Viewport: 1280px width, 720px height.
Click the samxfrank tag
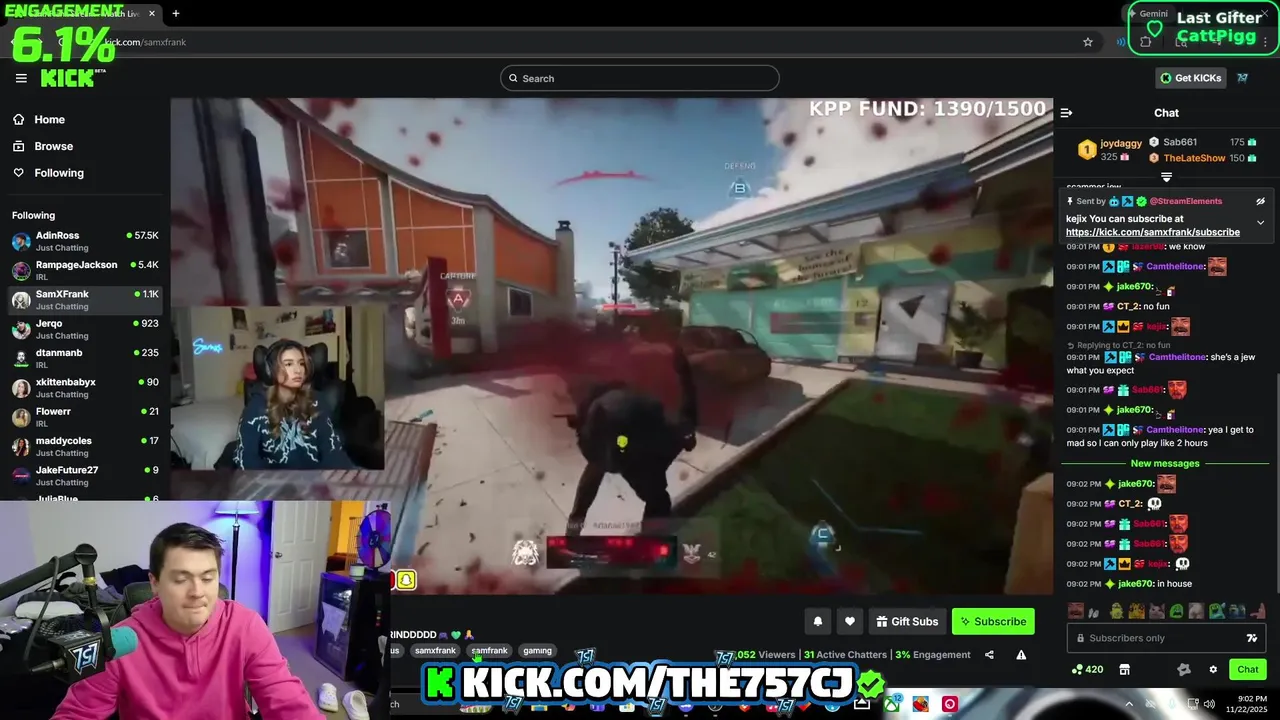coord(435,650)
